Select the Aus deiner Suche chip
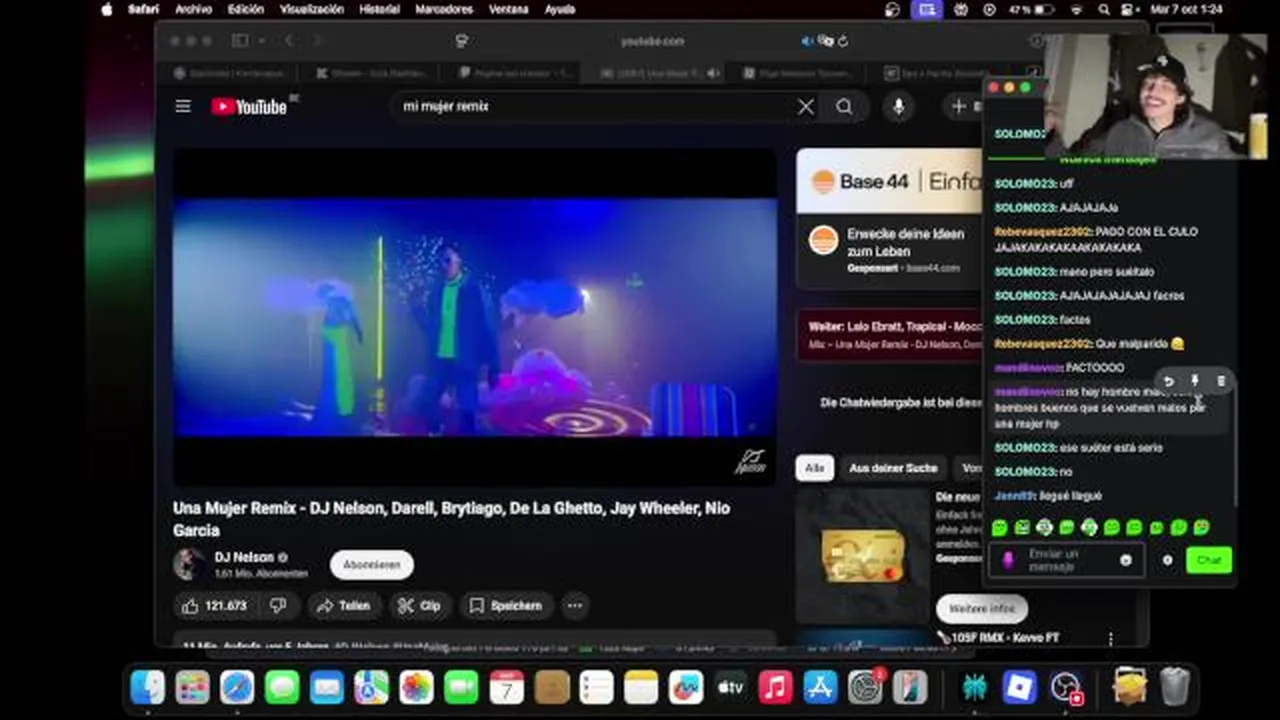Image resolution: width=1280 pixels, height=720 pixels. (893, 468)
